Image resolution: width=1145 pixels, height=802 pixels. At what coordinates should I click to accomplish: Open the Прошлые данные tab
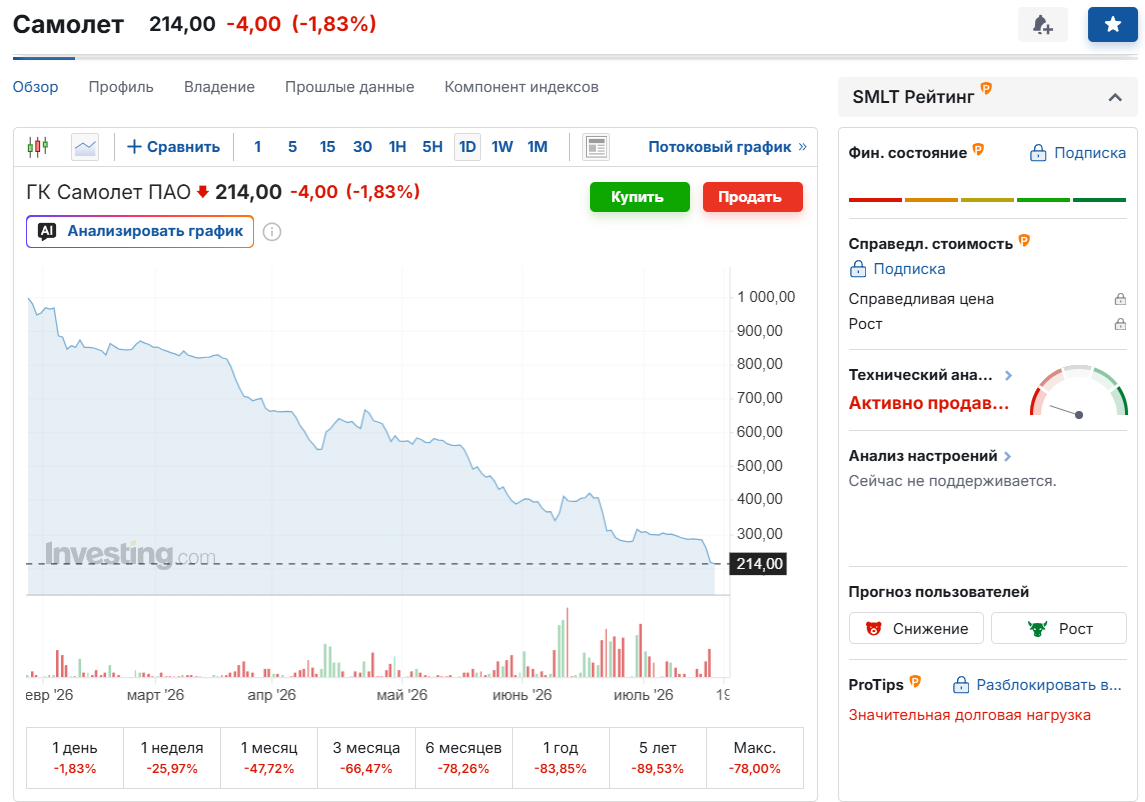tap(350, 87)
